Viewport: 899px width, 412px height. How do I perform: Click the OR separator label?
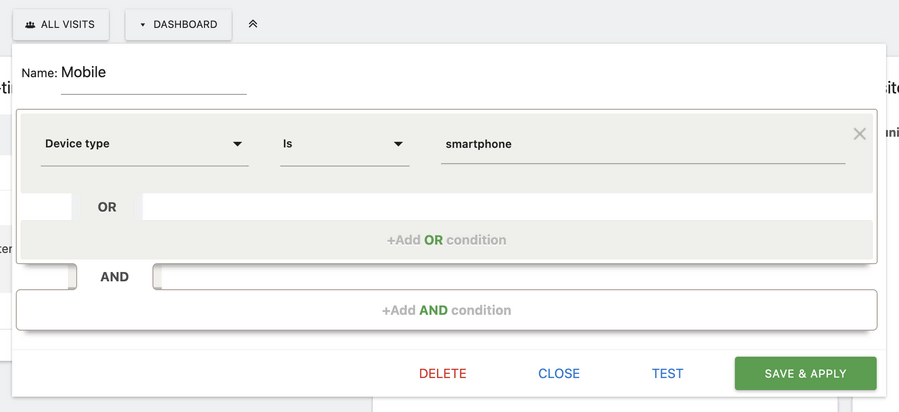107,207
